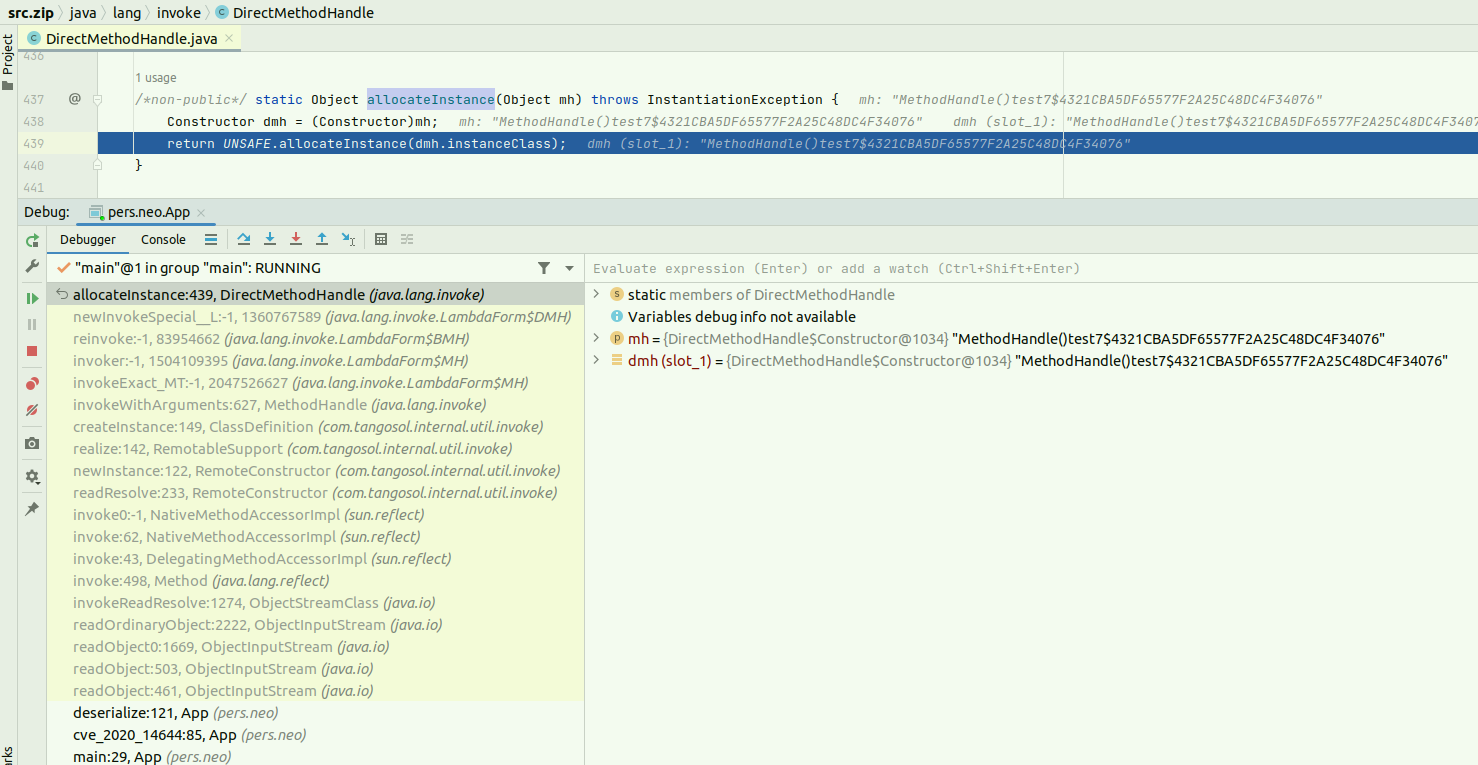Select frame invoke0:-1, NativeMethodAccessorImpl
Image resolution: width=1478 pixels, height=765 pixels.
point(315,515)
